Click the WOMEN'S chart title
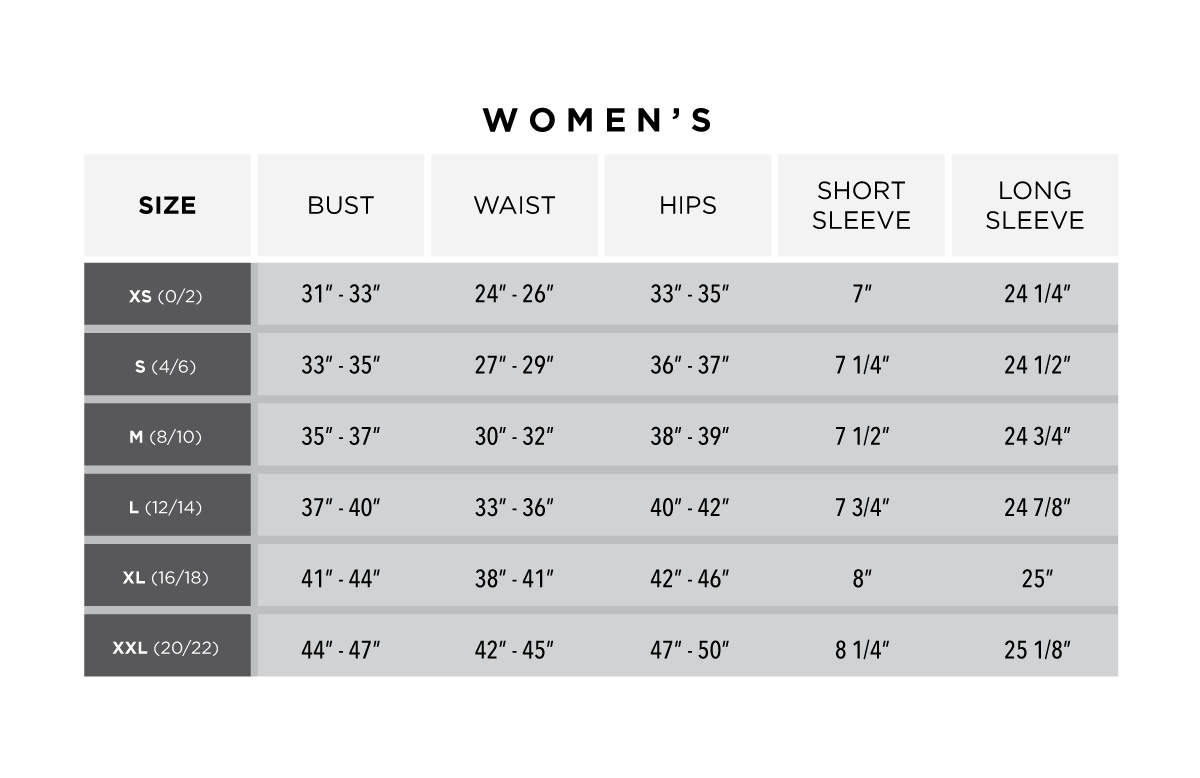The width and height of the screenshot is (1200, 778). coord(598,120)
